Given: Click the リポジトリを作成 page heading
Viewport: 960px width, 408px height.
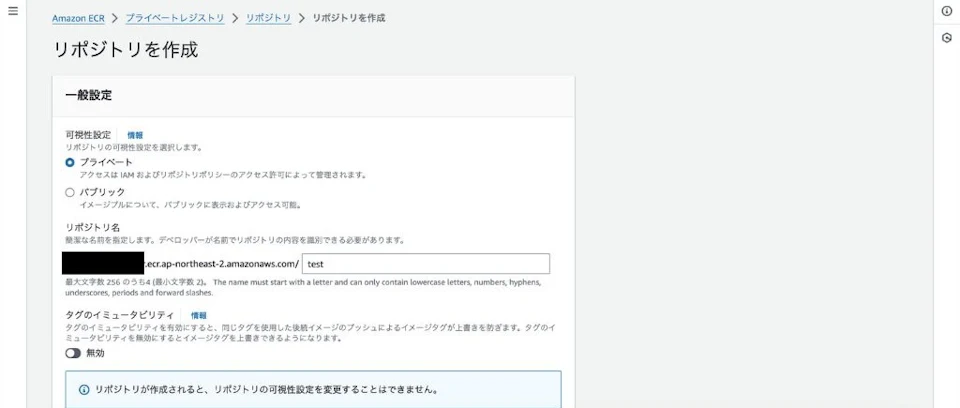Looking at the screenshot, I should click(x=126, y=50).
